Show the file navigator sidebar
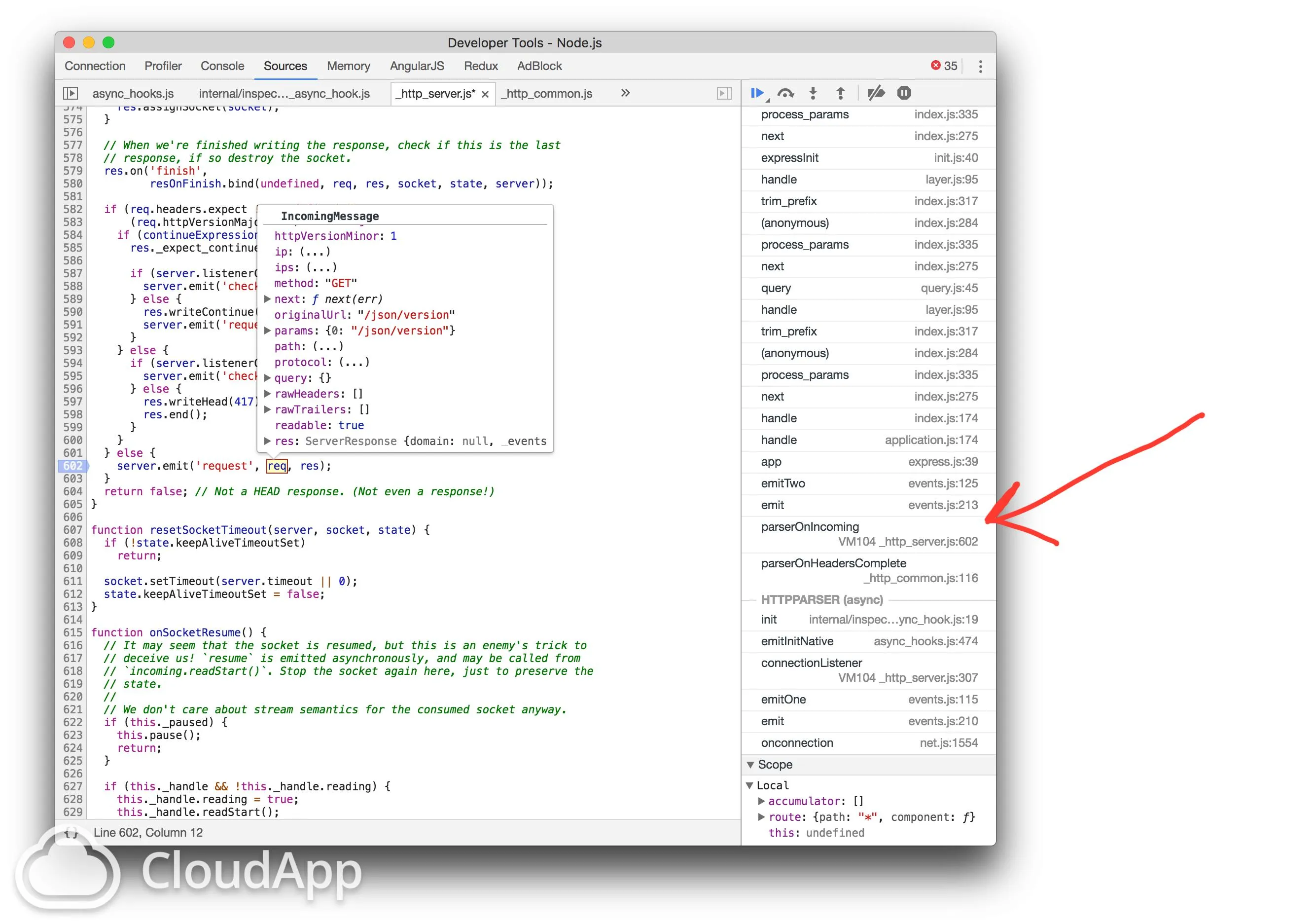Screen dimensions: 1316x924 point(70,93)
